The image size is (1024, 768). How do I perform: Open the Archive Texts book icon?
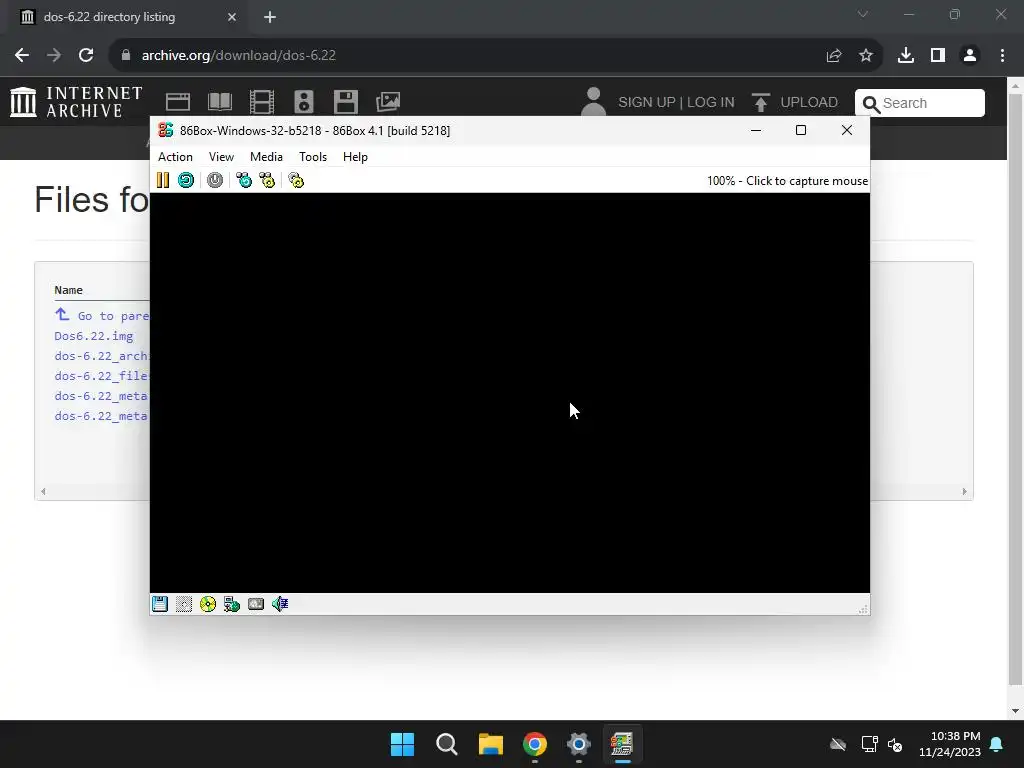pyautogui.click(x=219, y=102)
